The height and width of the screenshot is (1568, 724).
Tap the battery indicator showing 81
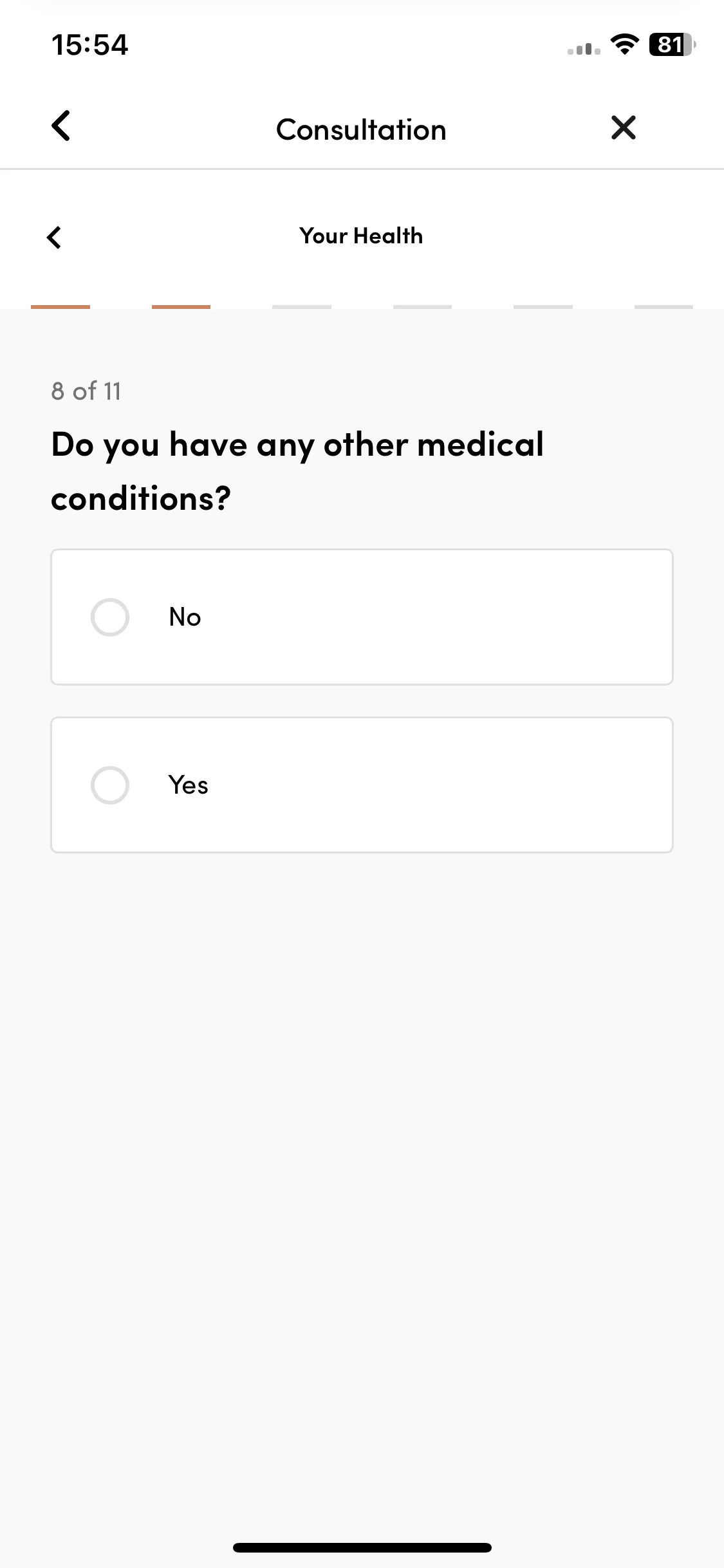pos(673,44)
